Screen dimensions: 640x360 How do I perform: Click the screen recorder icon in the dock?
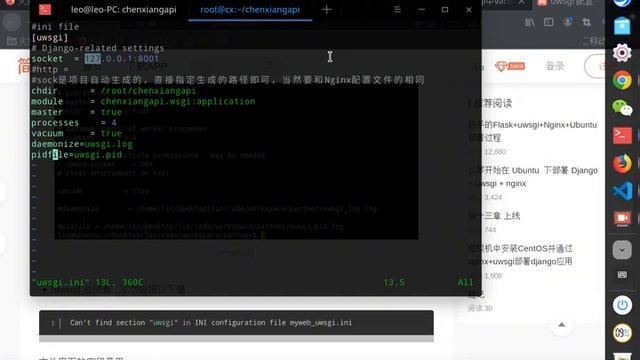tap(622, 219)
